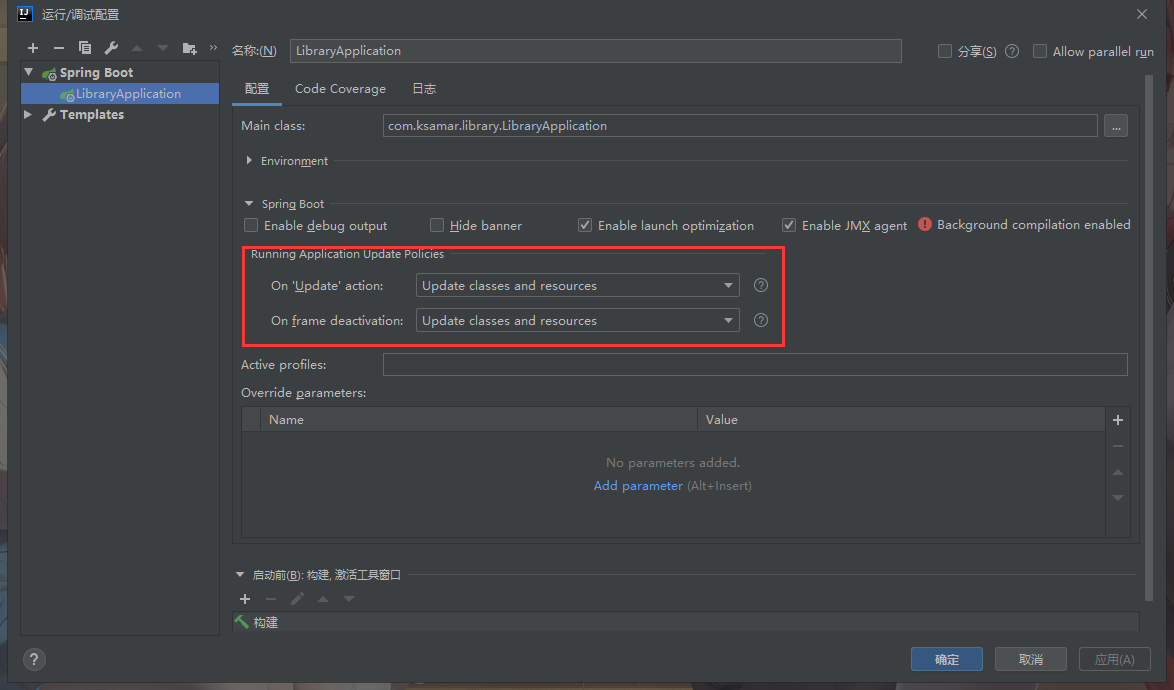
Task: Switch to 日志 tab
Action: pyautogui.click(x=424, y=88)
